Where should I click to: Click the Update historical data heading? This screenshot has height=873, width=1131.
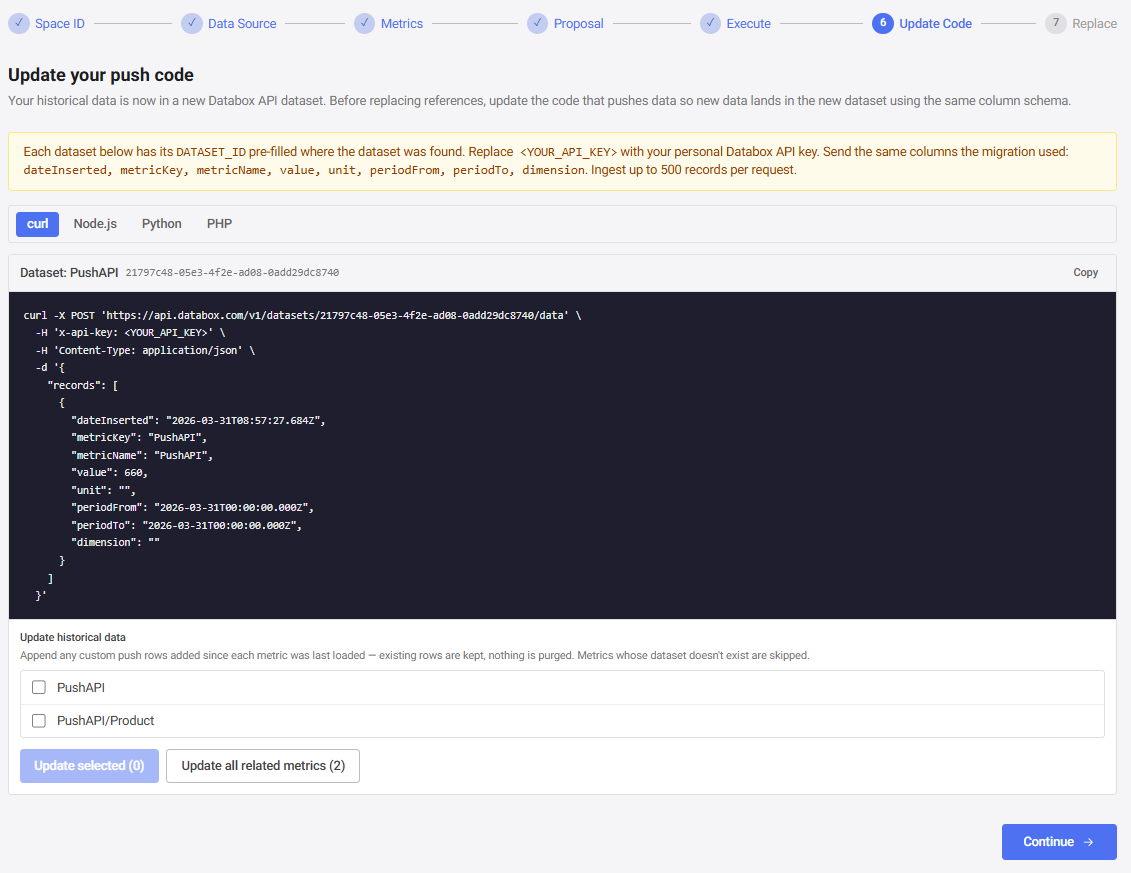click(x=73, y=637)
